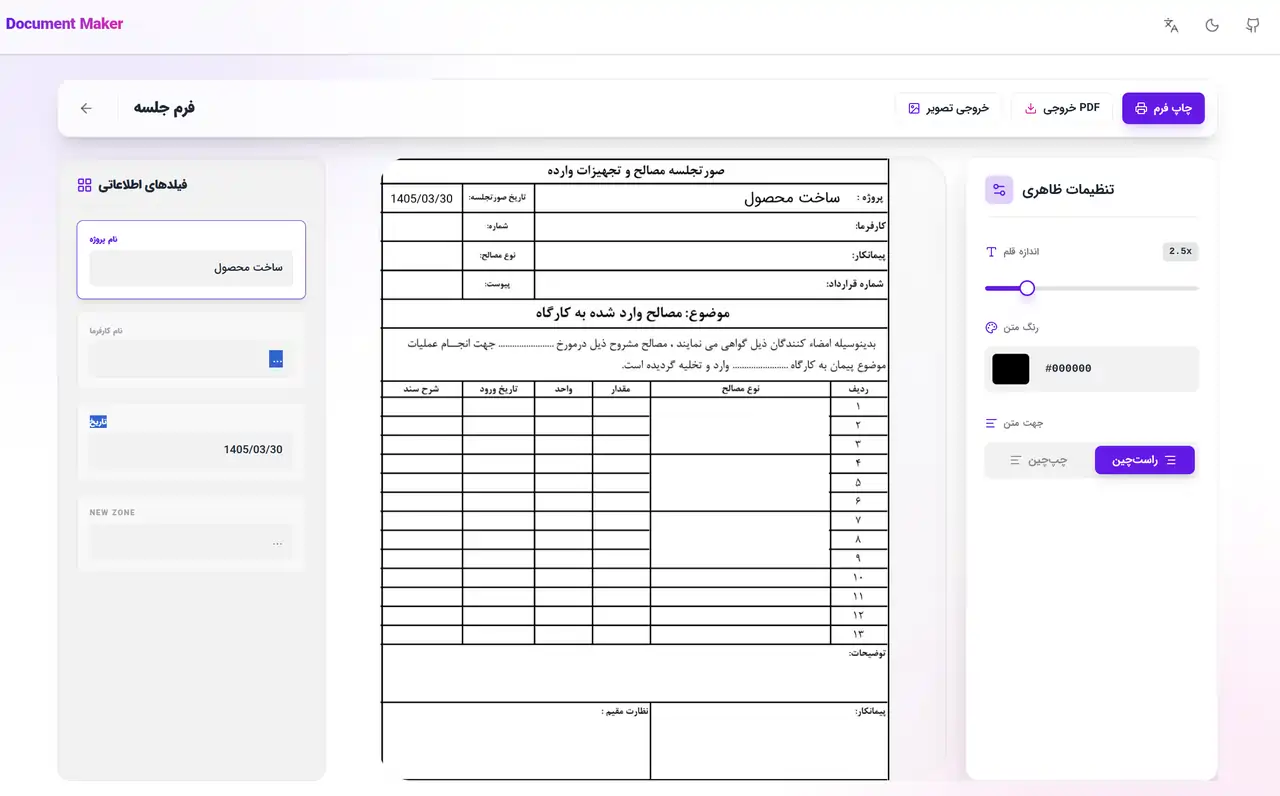Click the ردیف column header

pos(859,389)
